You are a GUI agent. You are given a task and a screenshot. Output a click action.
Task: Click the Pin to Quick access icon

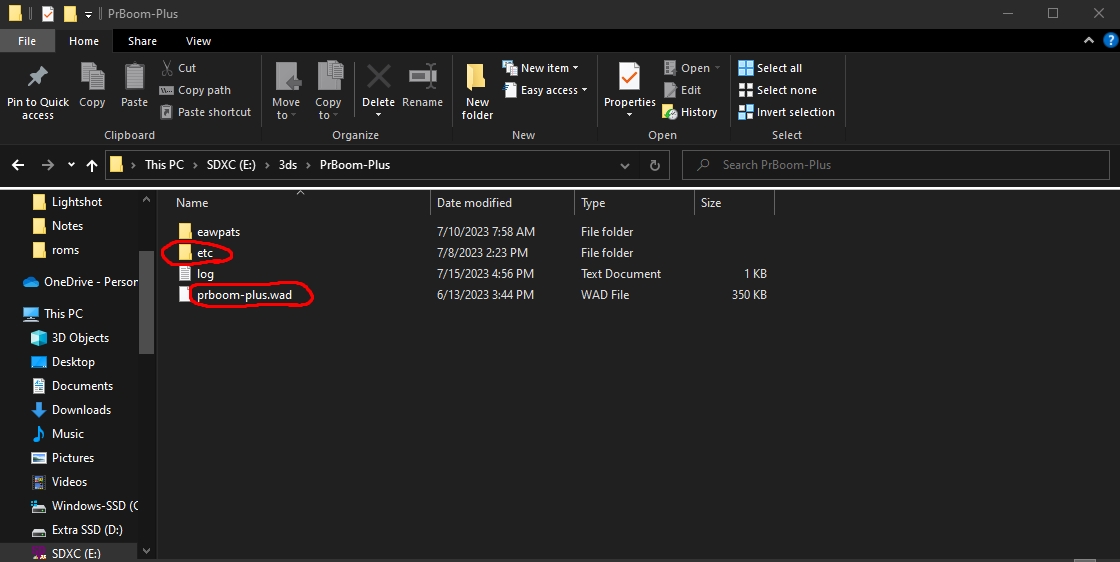37,76
